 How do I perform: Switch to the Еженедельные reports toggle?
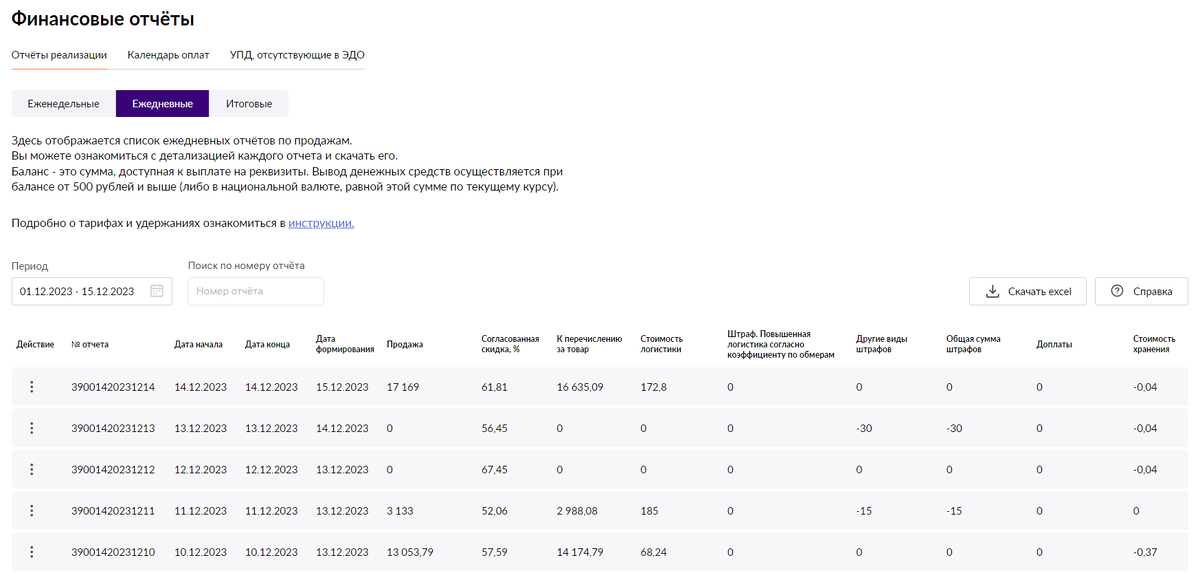tap(63, 104)
